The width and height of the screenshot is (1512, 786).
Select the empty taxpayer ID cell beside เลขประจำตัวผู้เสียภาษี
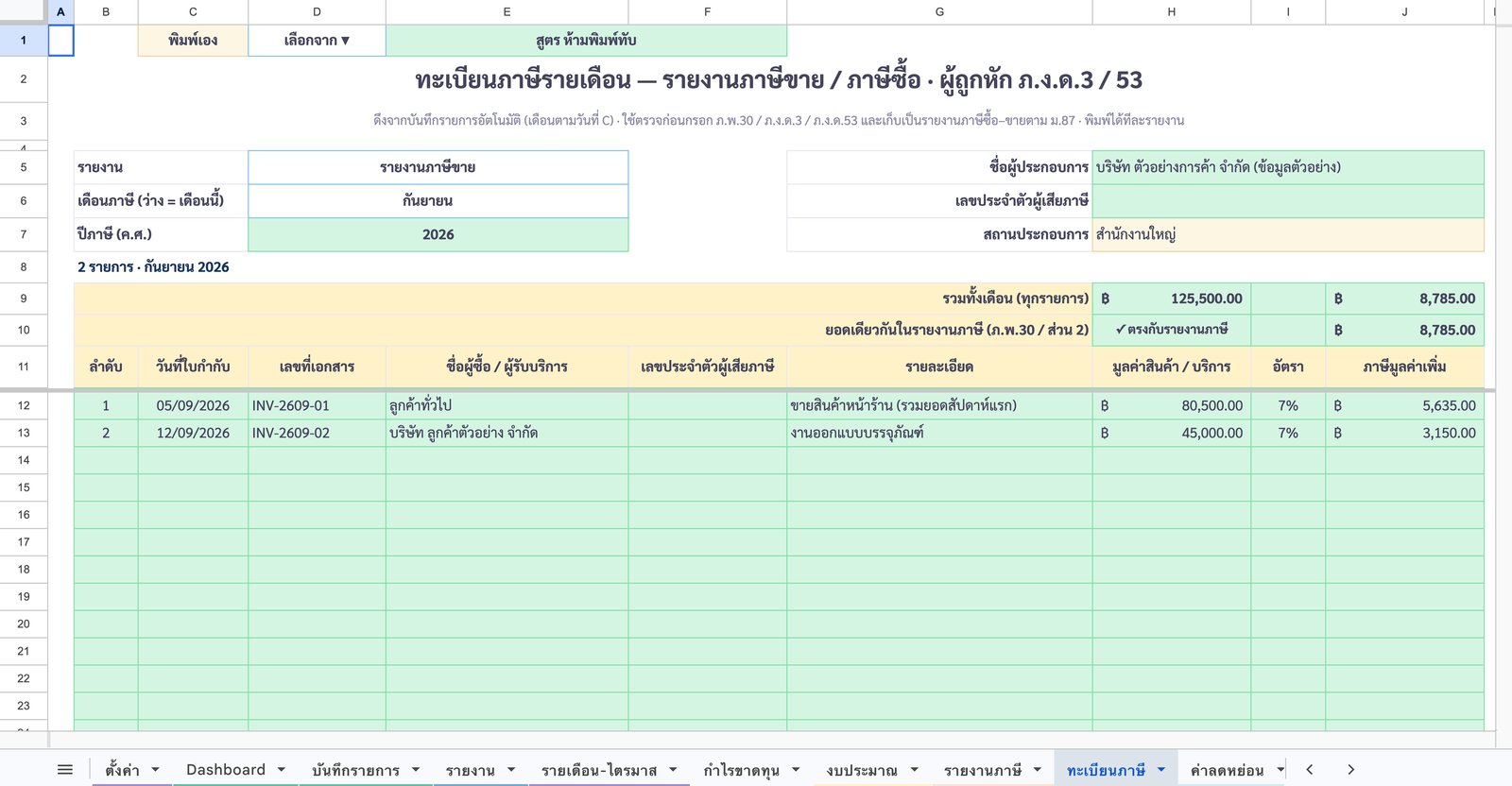click(1288, 200)
